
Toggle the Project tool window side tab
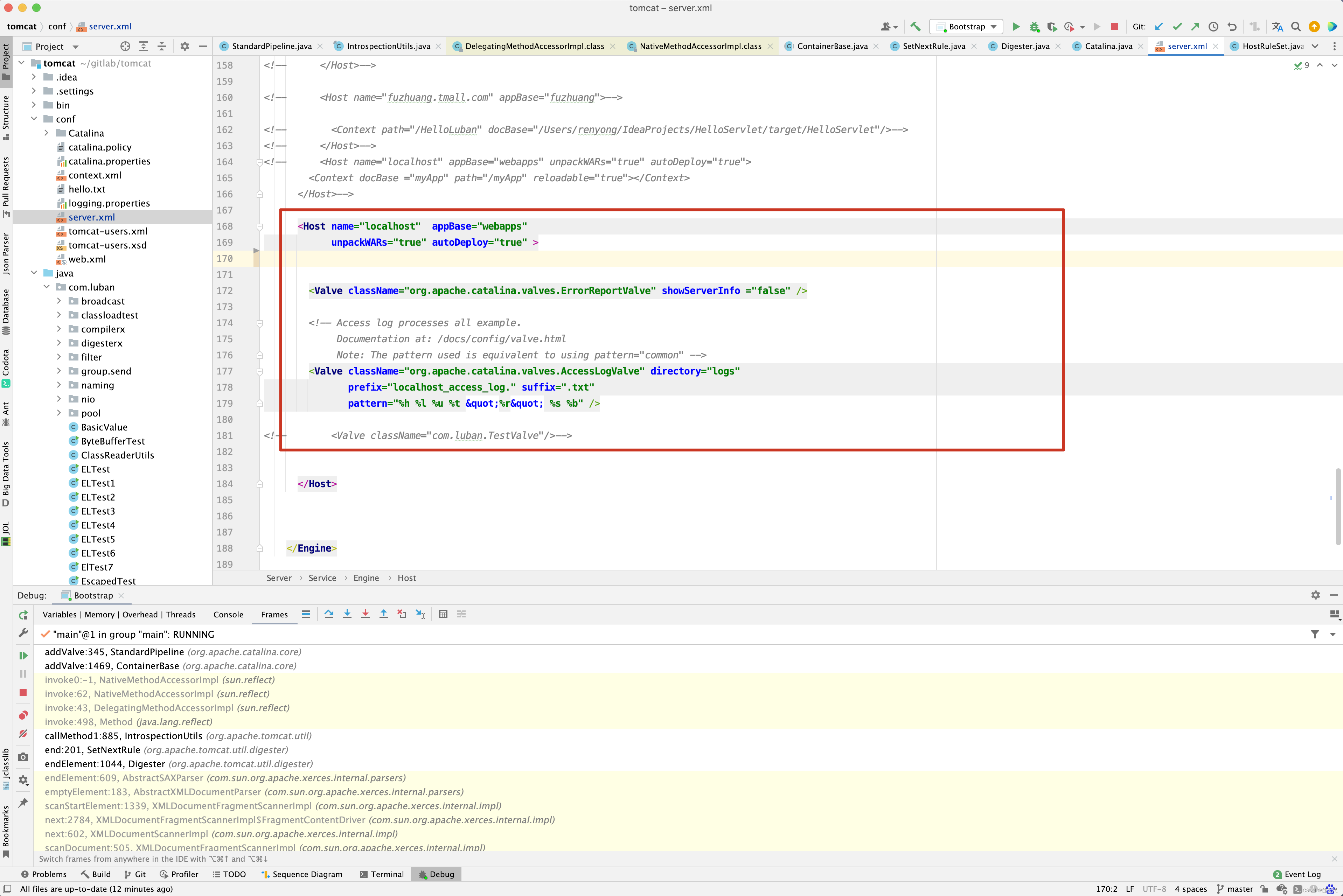tap(6, 61)
